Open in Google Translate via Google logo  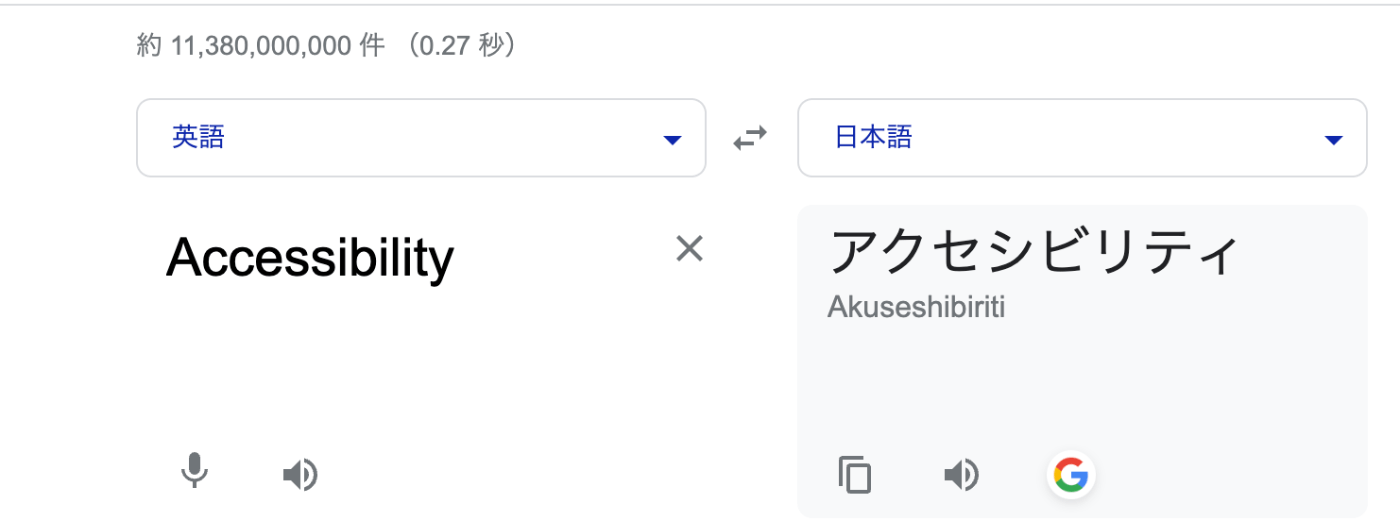(x=1071, y=474)
